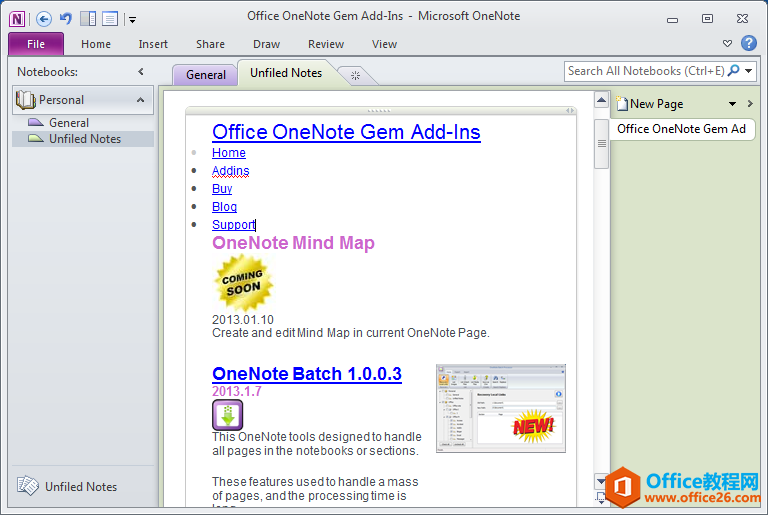Click the green download icon under OneNote Batch

pyautogui.click(x=227, y=414)
